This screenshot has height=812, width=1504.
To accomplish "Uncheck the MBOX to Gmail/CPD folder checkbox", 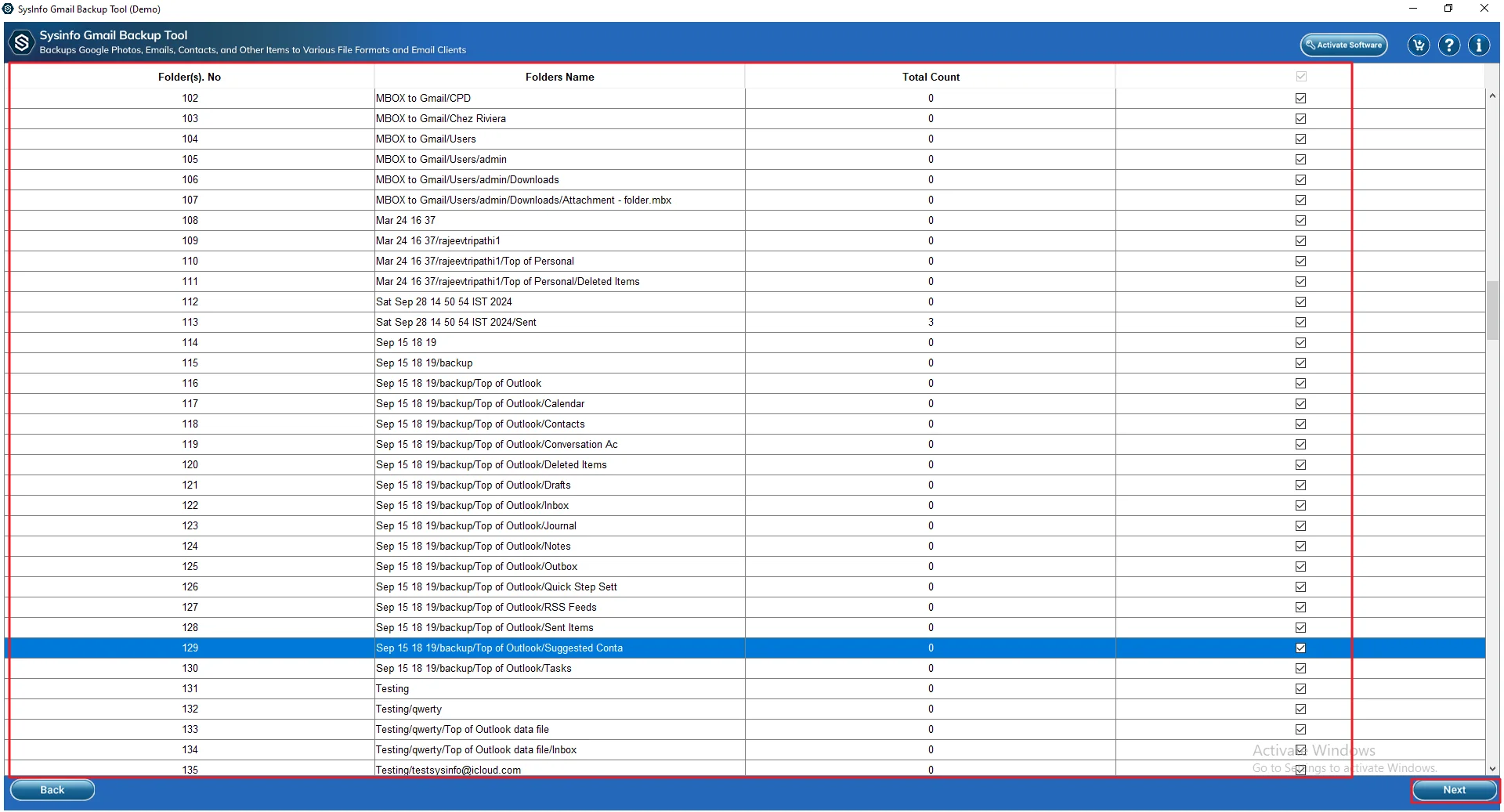I will click(1301, 98).
